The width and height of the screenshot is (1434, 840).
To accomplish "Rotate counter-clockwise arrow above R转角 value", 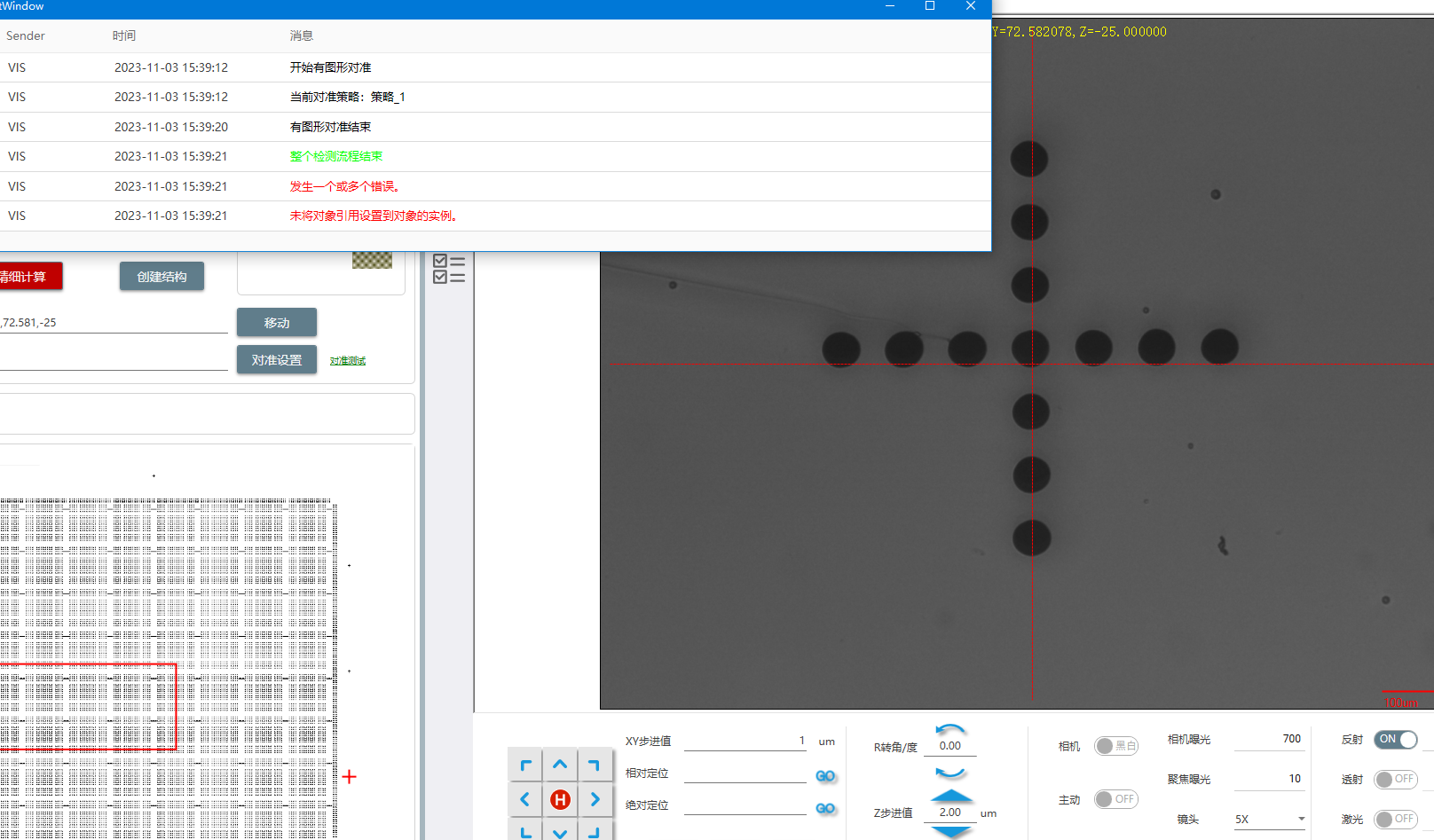I will [950, 729].
